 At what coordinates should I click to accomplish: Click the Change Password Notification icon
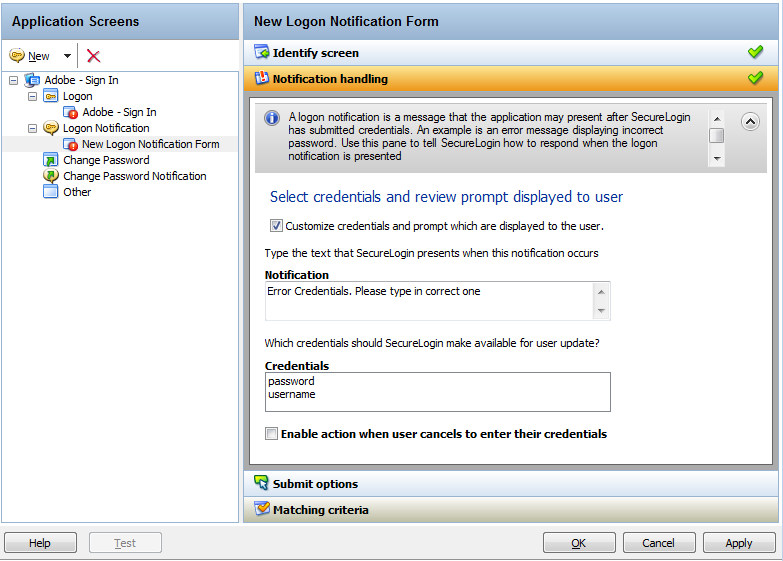(51, 176)
